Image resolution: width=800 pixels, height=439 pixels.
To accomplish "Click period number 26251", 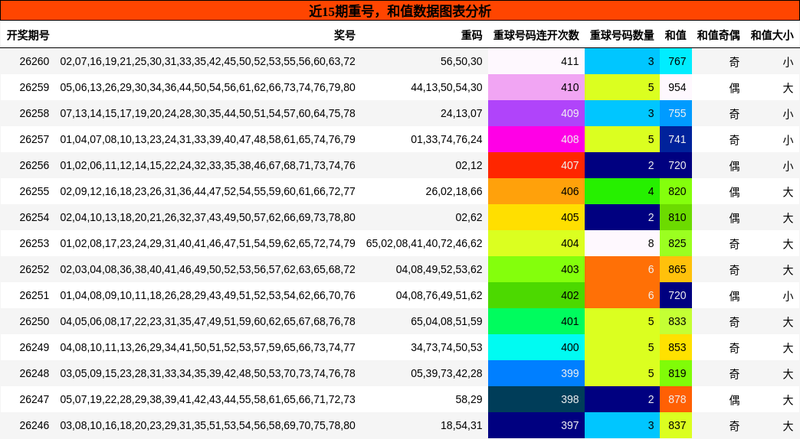I will point(34,296).
